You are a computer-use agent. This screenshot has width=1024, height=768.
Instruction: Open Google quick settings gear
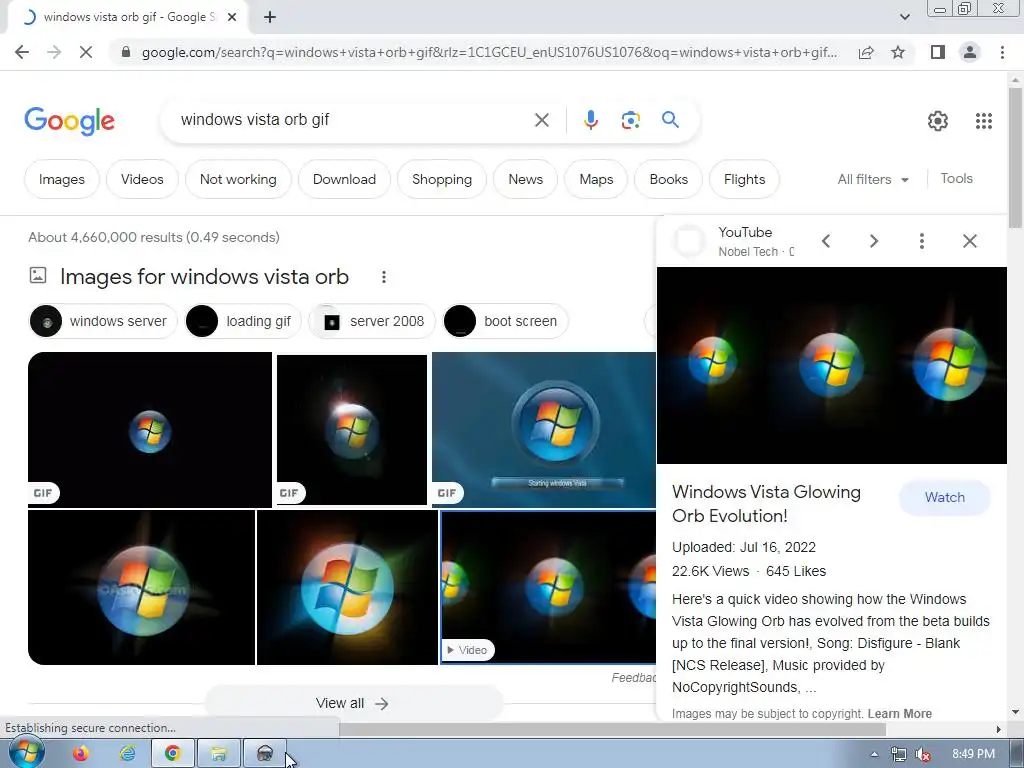pyautogui.click(x=938, y=121)
